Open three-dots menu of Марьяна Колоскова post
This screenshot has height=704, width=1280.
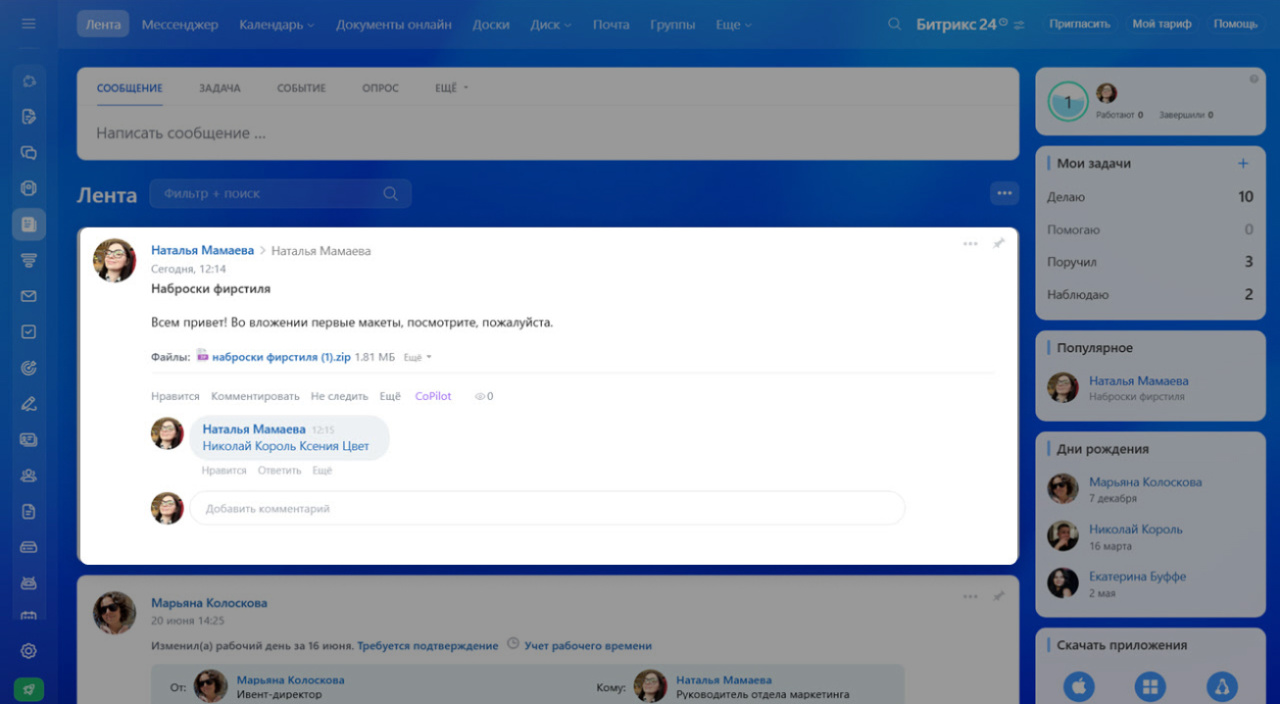point(970,596)
